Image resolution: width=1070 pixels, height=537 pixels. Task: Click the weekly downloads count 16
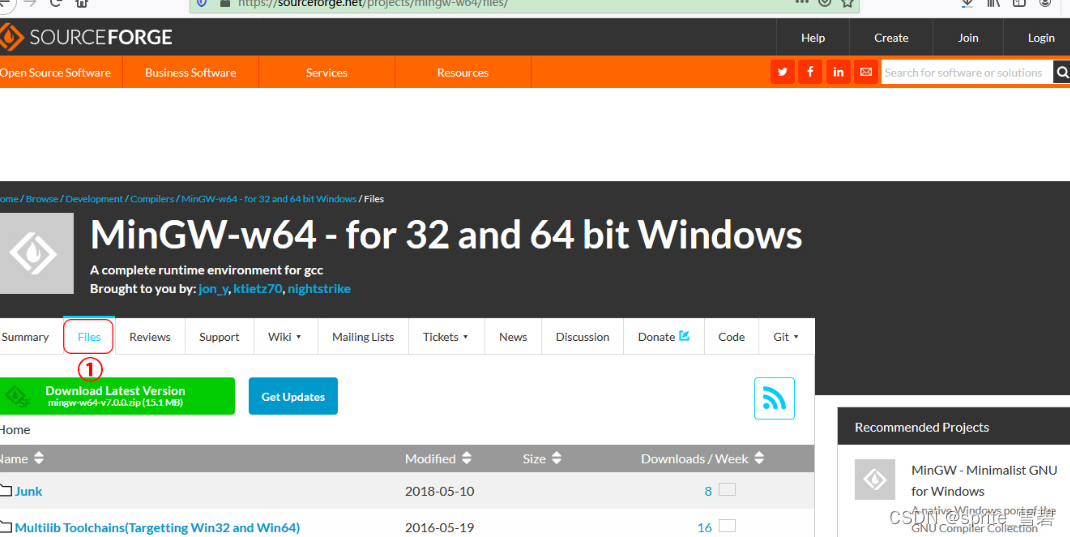(705, 527)
